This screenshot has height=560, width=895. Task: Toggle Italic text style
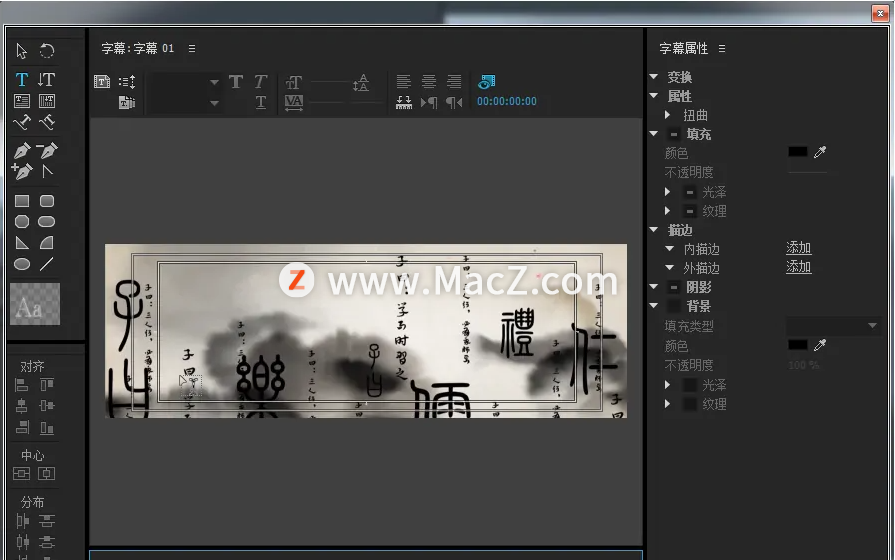tap(260, 82)
